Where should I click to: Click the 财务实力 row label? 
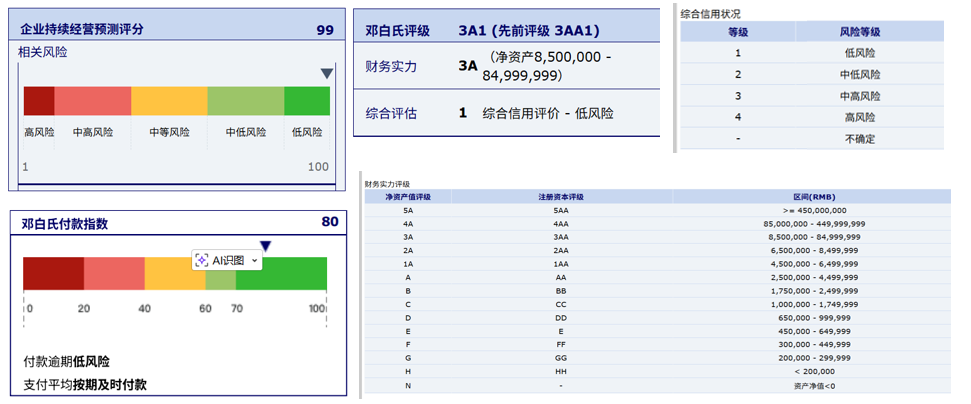(391, 67)
